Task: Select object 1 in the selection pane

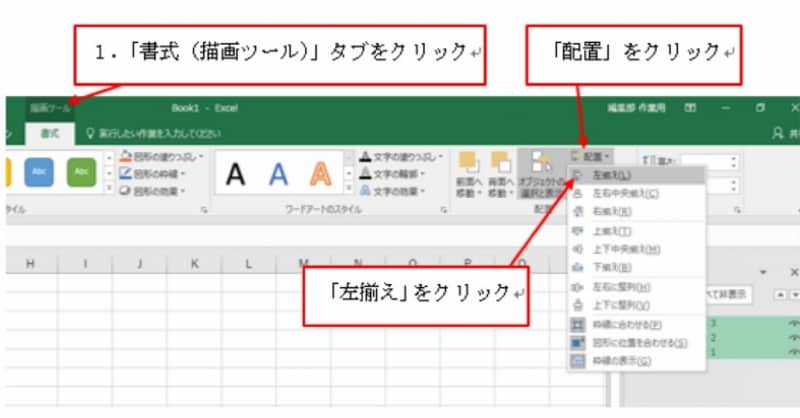Action: (753, 352)
